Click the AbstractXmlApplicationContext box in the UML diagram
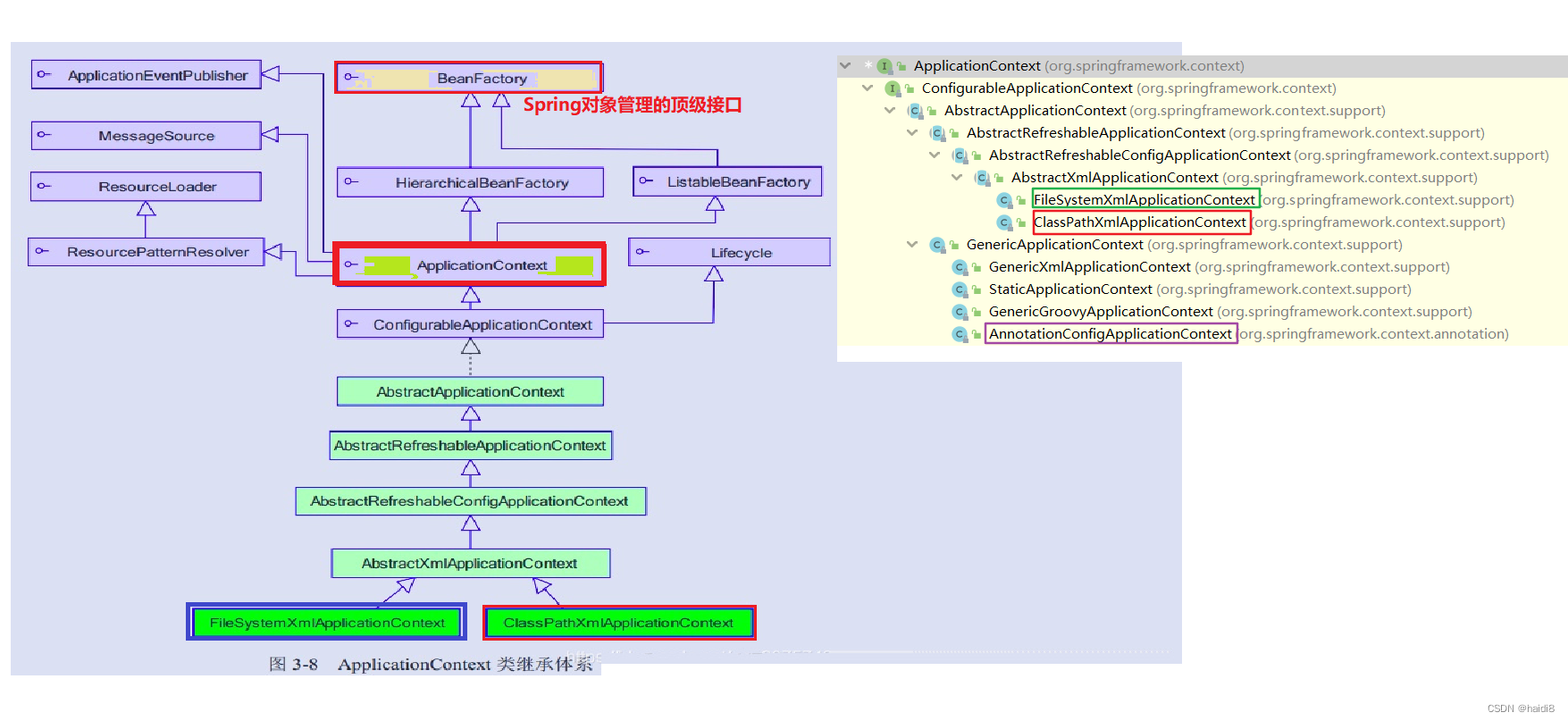 (471, 564)
